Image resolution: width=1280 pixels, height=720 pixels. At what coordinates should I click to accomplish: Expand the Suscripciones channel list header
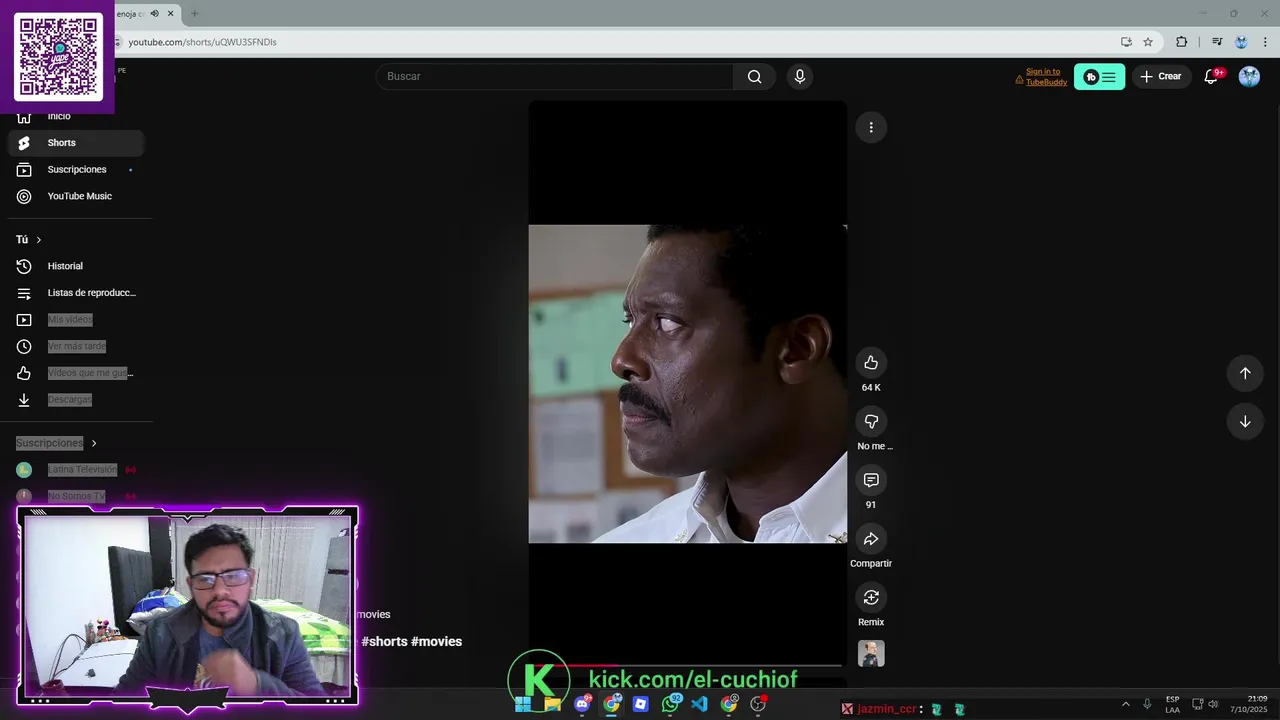coord(56,443)
